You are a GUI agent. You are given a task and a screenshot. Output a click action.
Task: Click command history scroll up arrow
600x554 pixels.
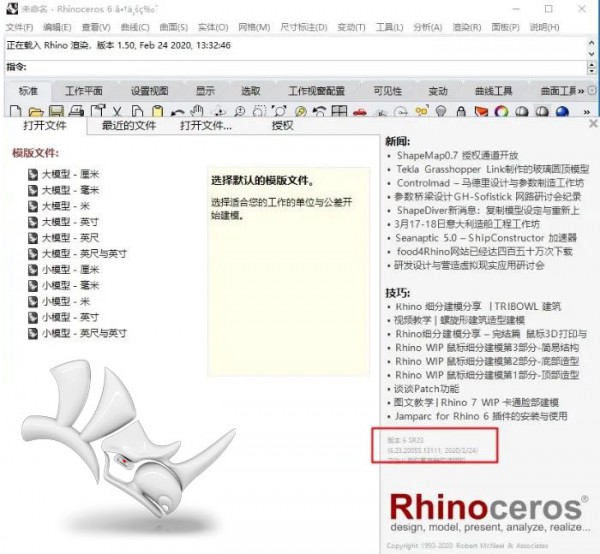pyautogui.click(x=591, y=43)
